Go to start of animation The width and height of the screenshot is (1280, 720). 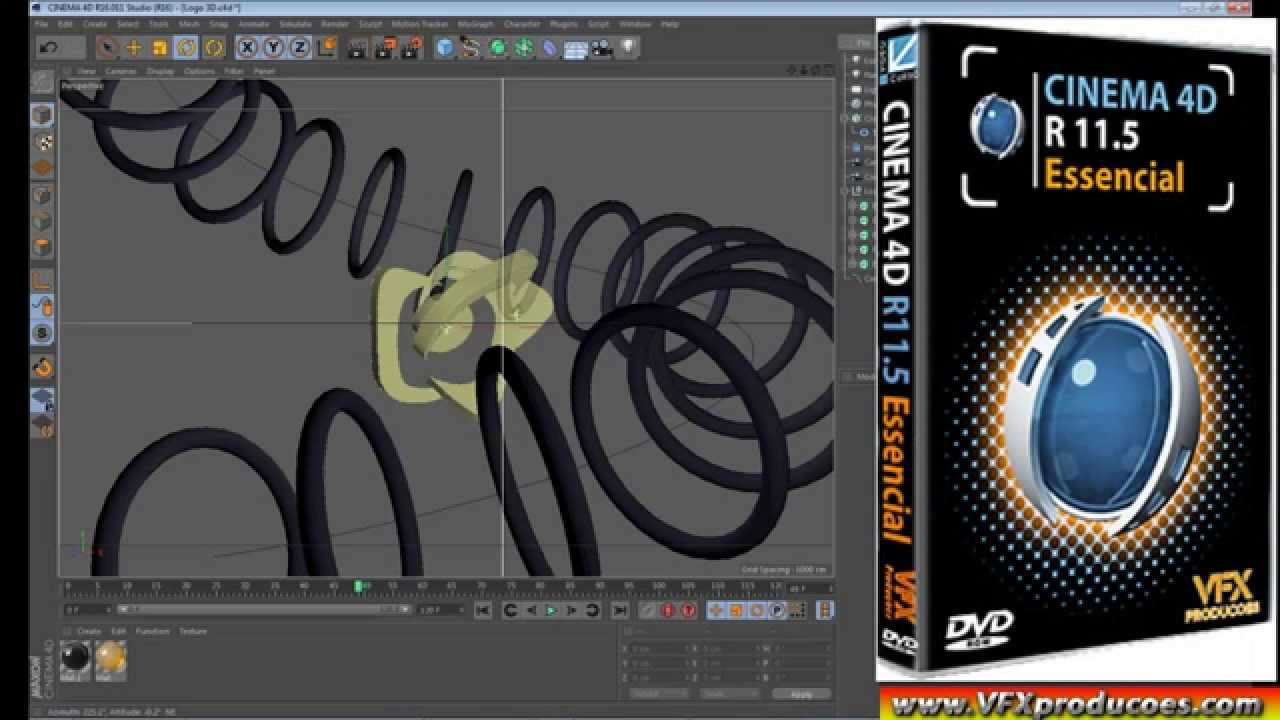[x=482, y=610]
